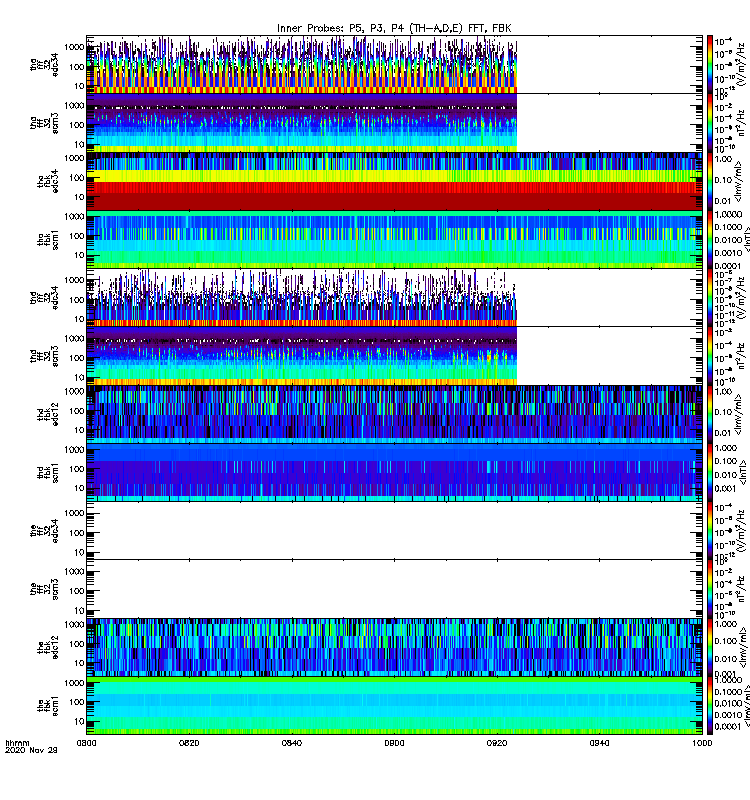Click the 'thd fbk scm1' y-axis label
The height and width of the screenshot is (800, 750).
(x=48, y=472)
